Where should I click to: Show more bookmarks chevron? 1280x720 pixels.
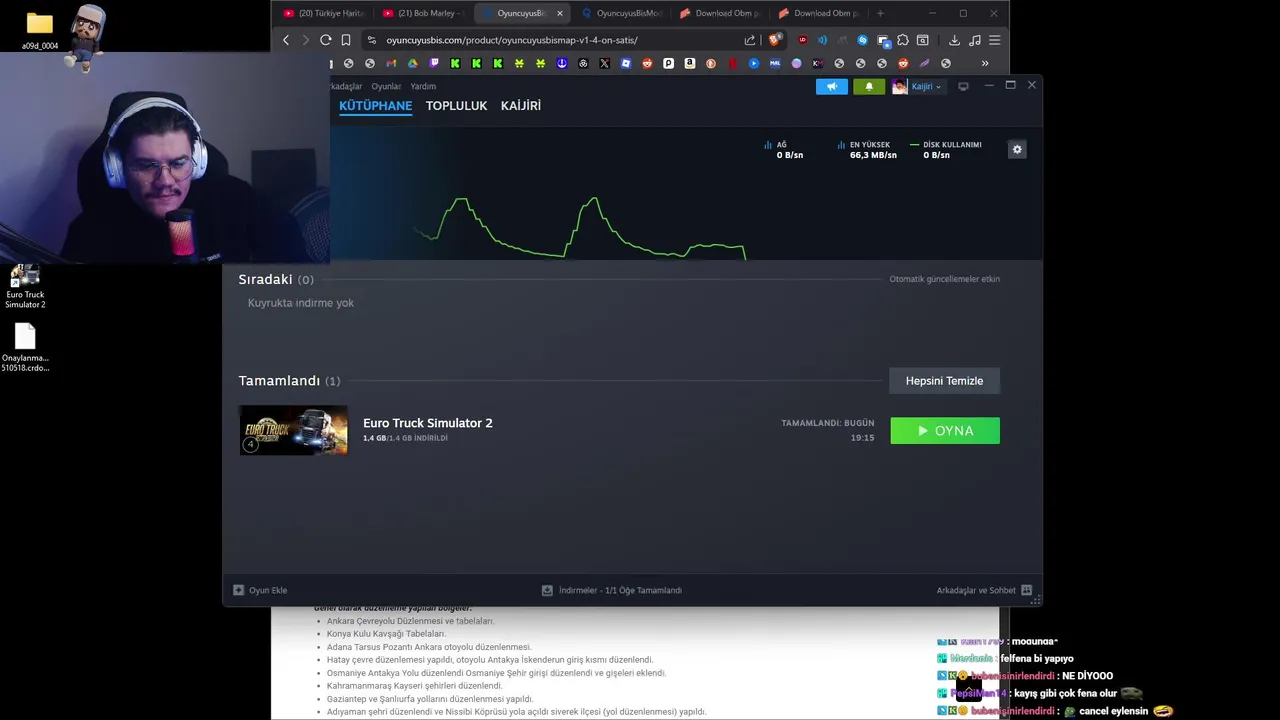[985, 63]
